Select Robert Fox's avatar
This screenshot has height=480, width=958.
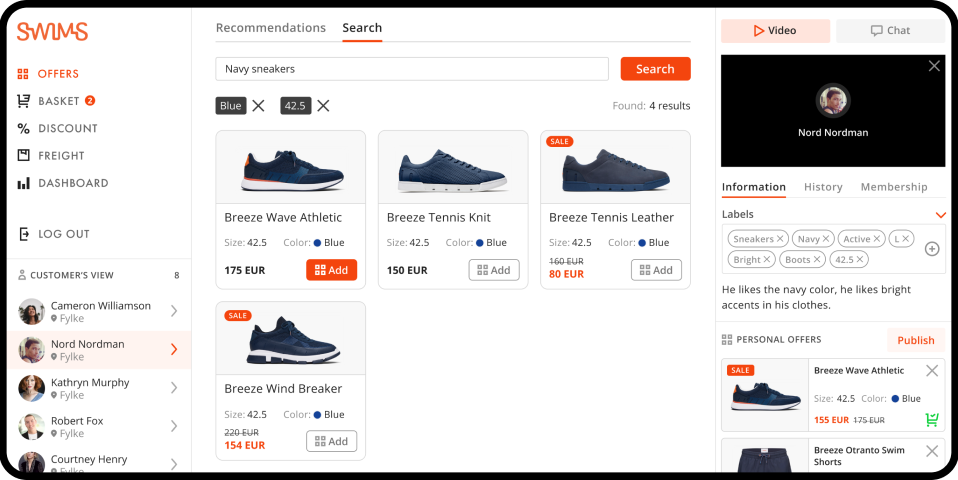[x=32, y=426]
